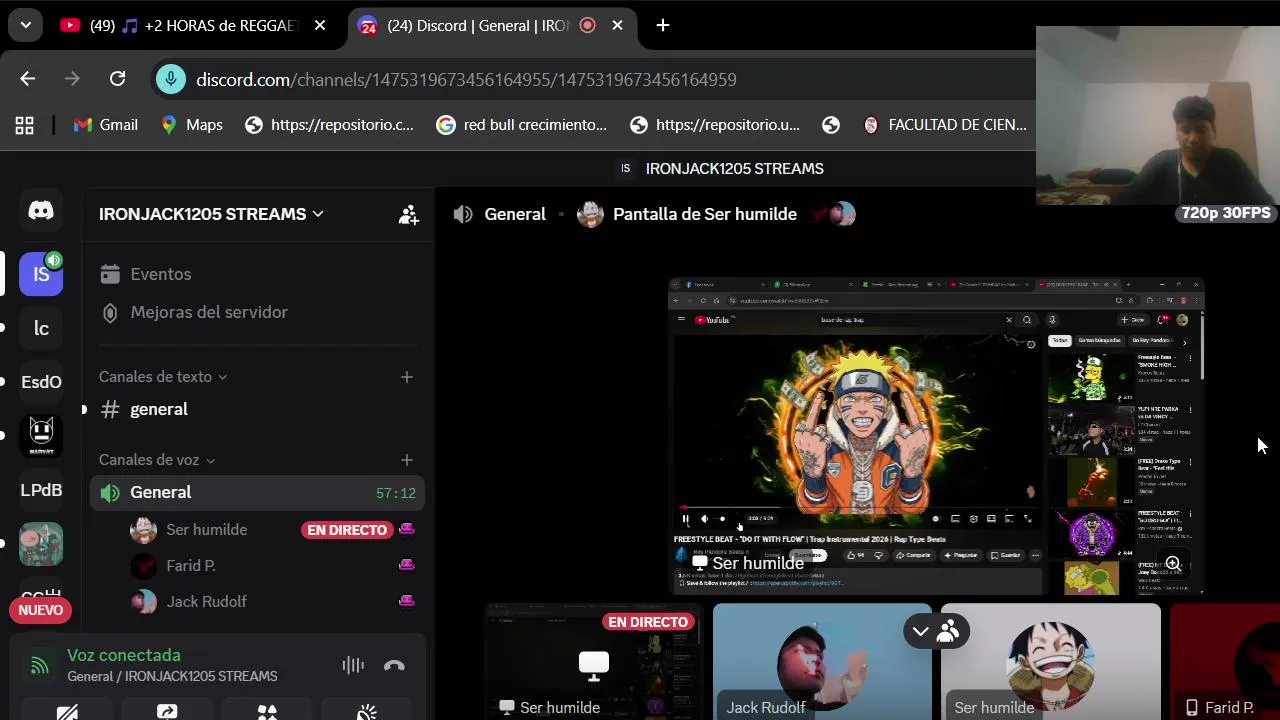Switch to the +2 HORAS de REGGAE tab
This screenshot has width=1280, height=720.
point(195,26)
